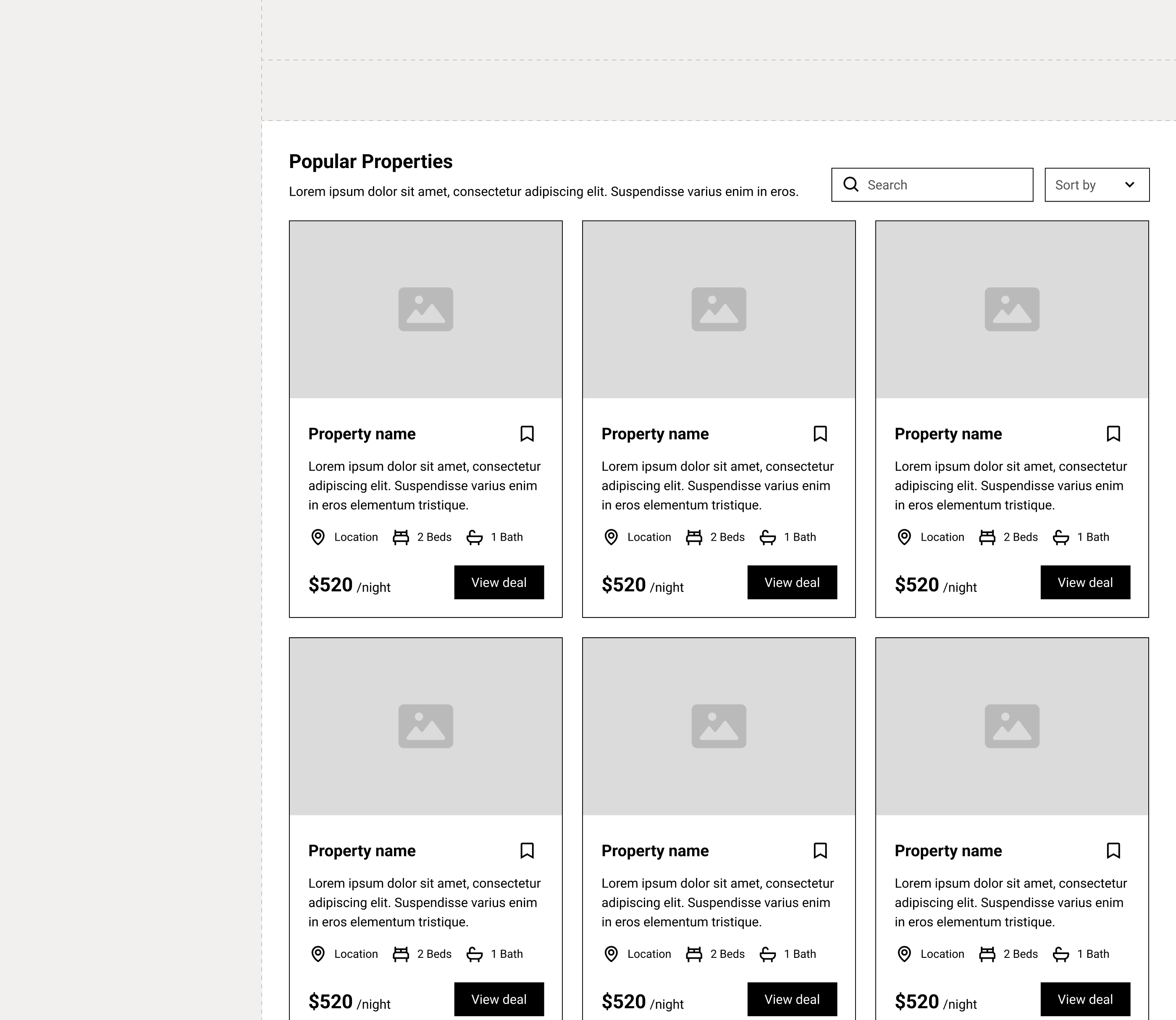Click View deal on the top-middle card

point(792,582)
